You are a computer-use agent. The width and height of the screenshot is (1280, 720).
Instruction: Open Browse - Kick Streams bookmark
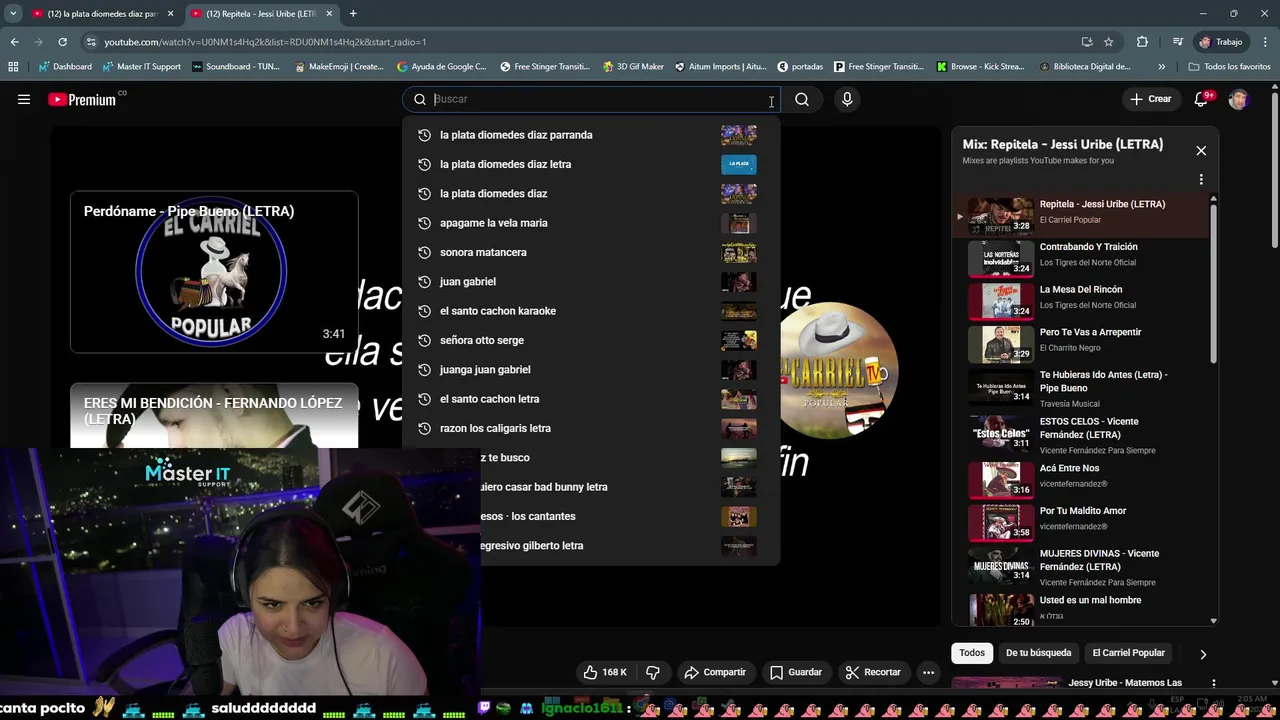click(980, 67)
